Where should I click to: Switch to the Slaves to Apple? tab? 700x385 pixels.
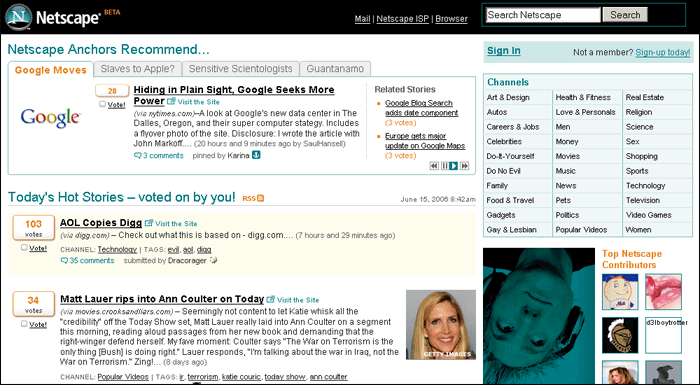(x=138, y=69)
